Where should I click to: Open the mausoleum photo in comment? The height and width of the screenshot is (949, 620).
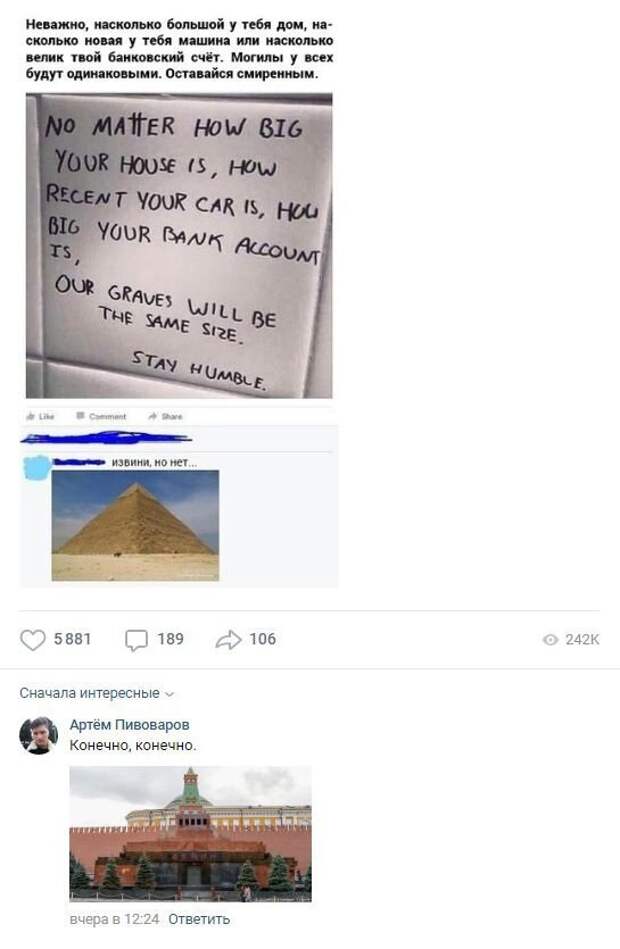click(190, 834)
